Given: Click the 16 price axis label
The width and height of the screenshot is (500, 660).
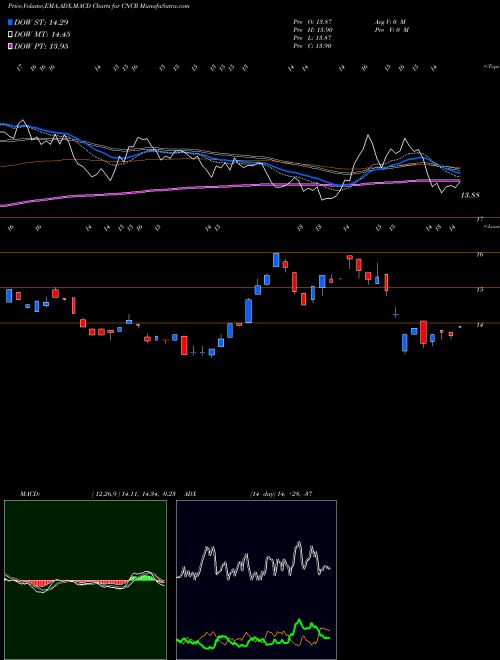Looking at the screenshot, I should 479,255.
